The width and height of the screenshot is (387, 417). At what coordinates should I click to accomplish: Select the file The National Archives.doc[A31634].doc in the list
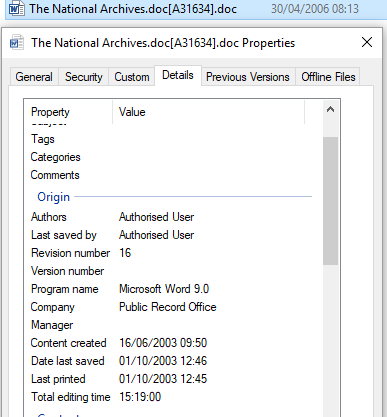coord(133,9)
